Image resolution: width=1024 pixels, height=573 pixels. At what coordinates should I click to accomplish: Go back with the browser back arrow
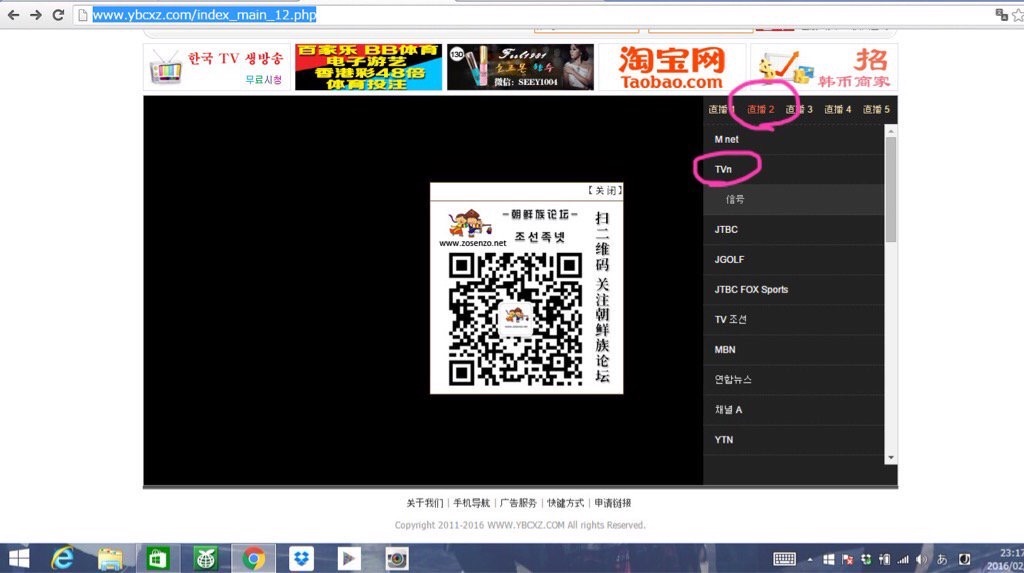13,14
